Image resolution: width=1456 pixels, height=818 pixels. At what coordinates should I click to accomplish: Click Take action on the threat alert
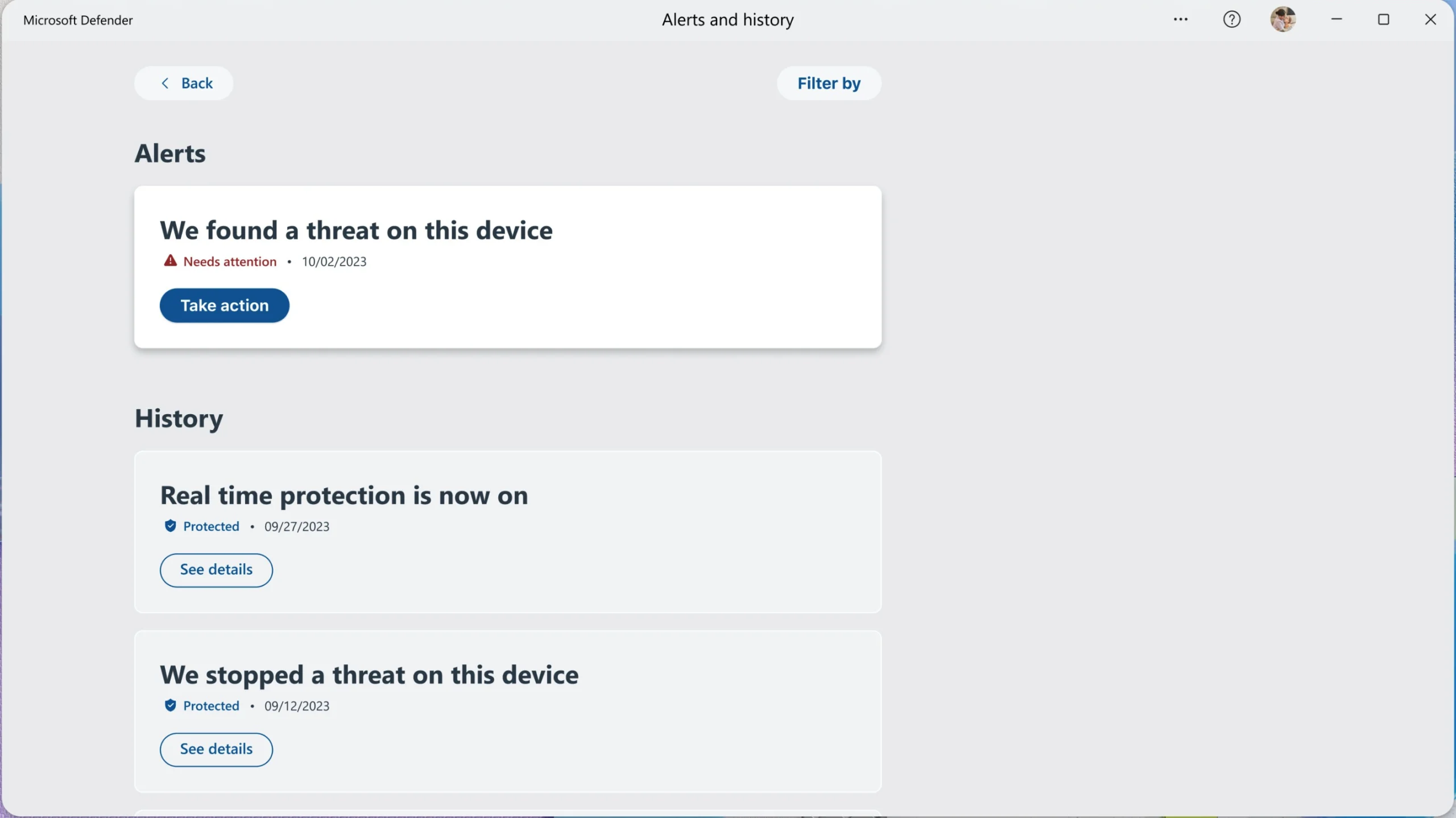(x=225, y=305)
